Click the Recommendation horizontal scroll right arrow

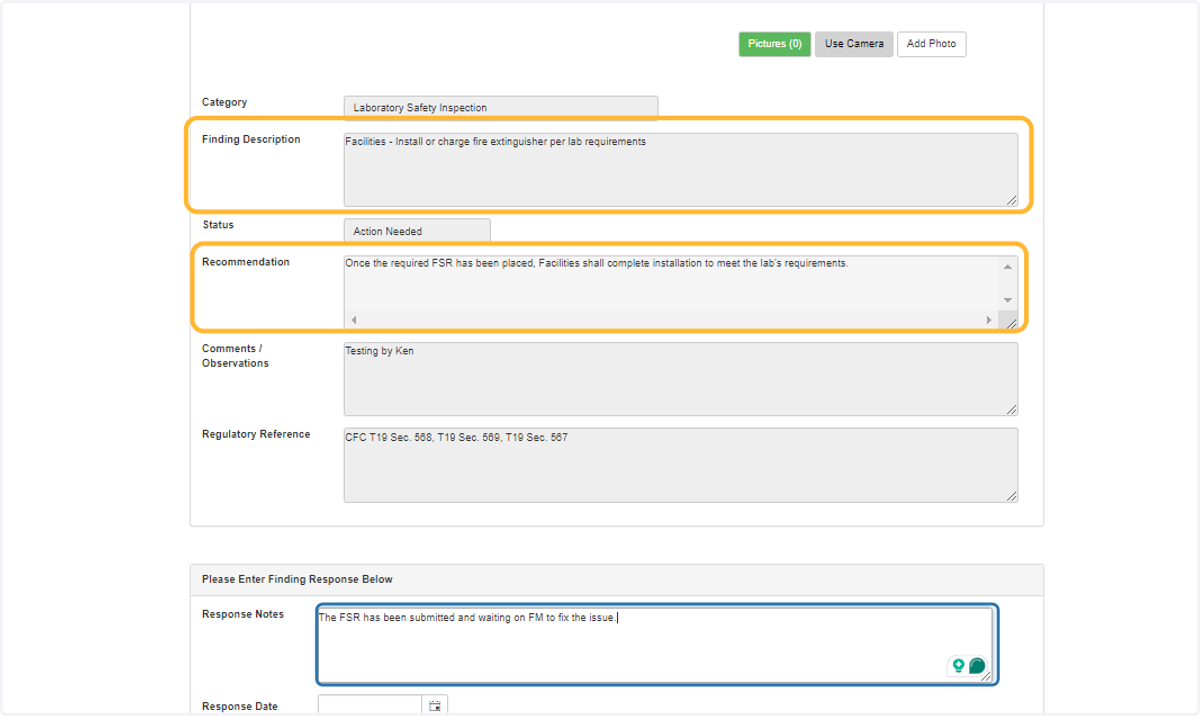point(989,320)
